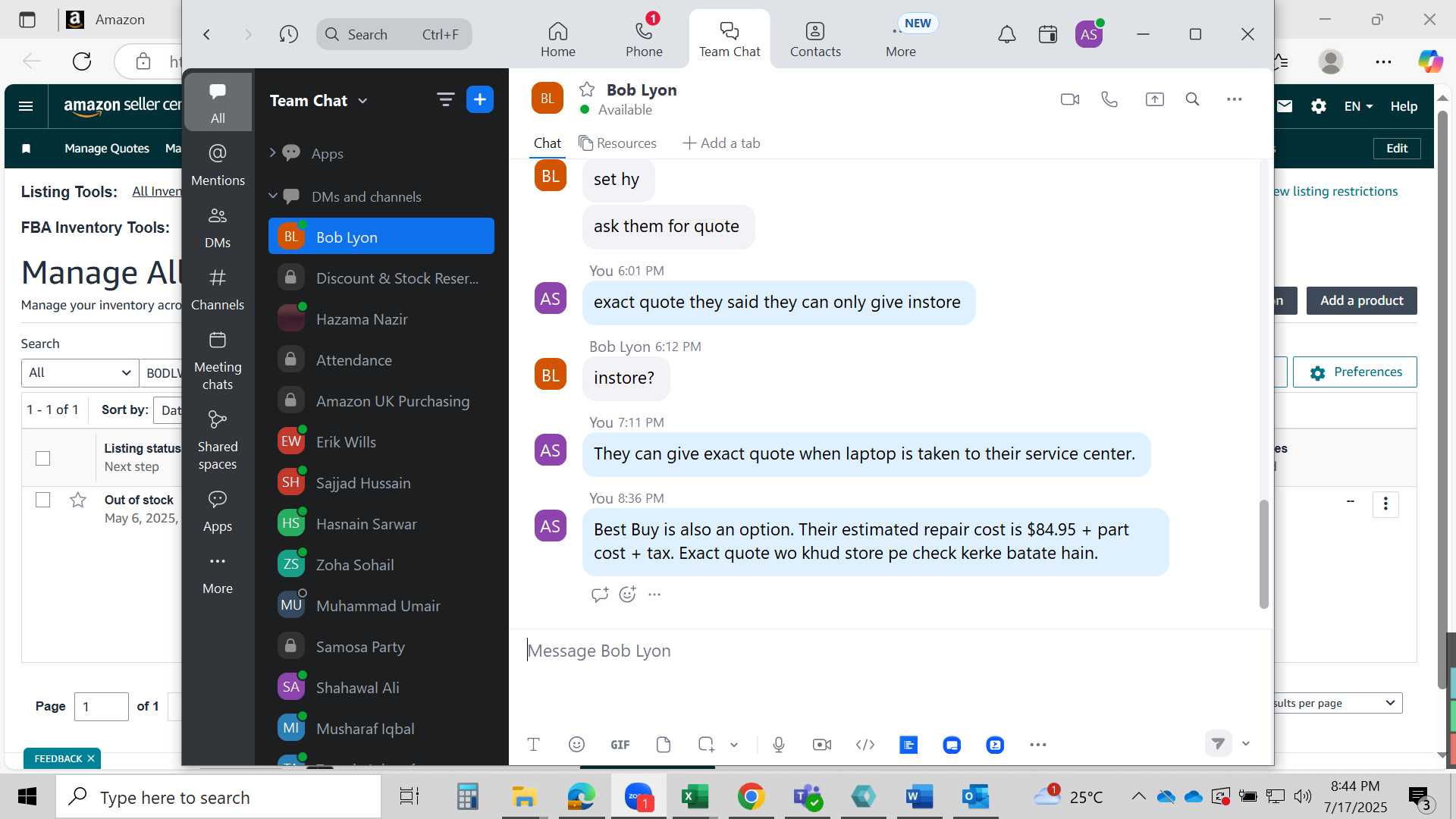Open Amazon inventory Preferences

(1354, 372)
